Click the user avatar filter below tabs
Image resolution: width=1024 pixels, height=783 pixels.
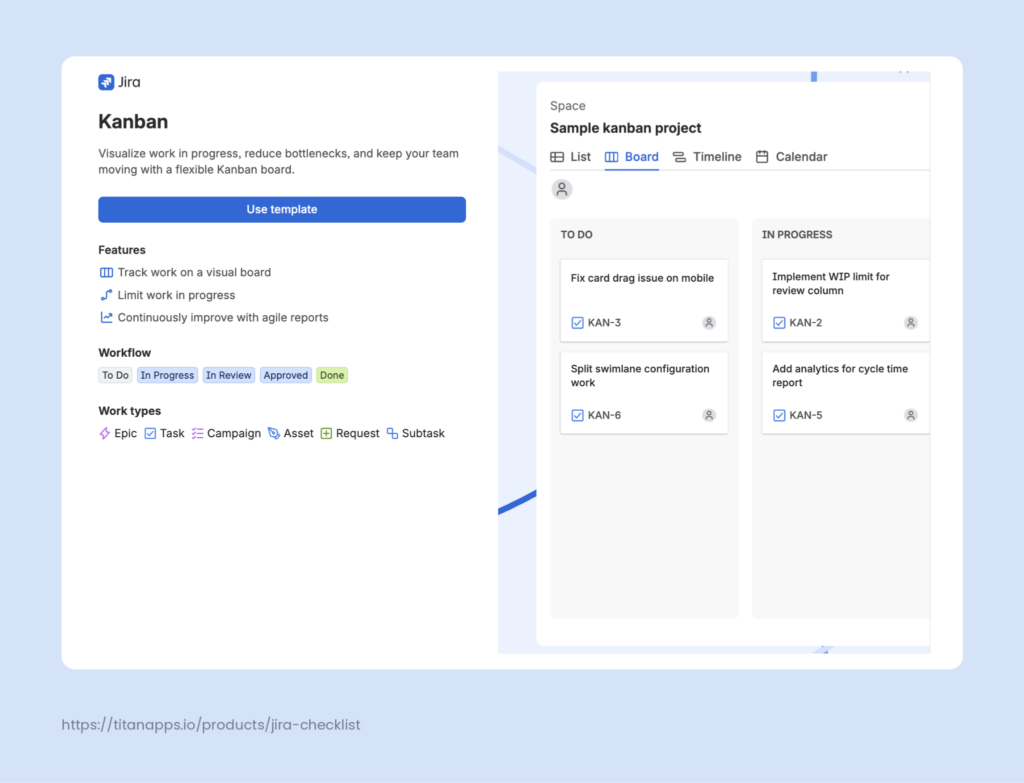(562, 189)
